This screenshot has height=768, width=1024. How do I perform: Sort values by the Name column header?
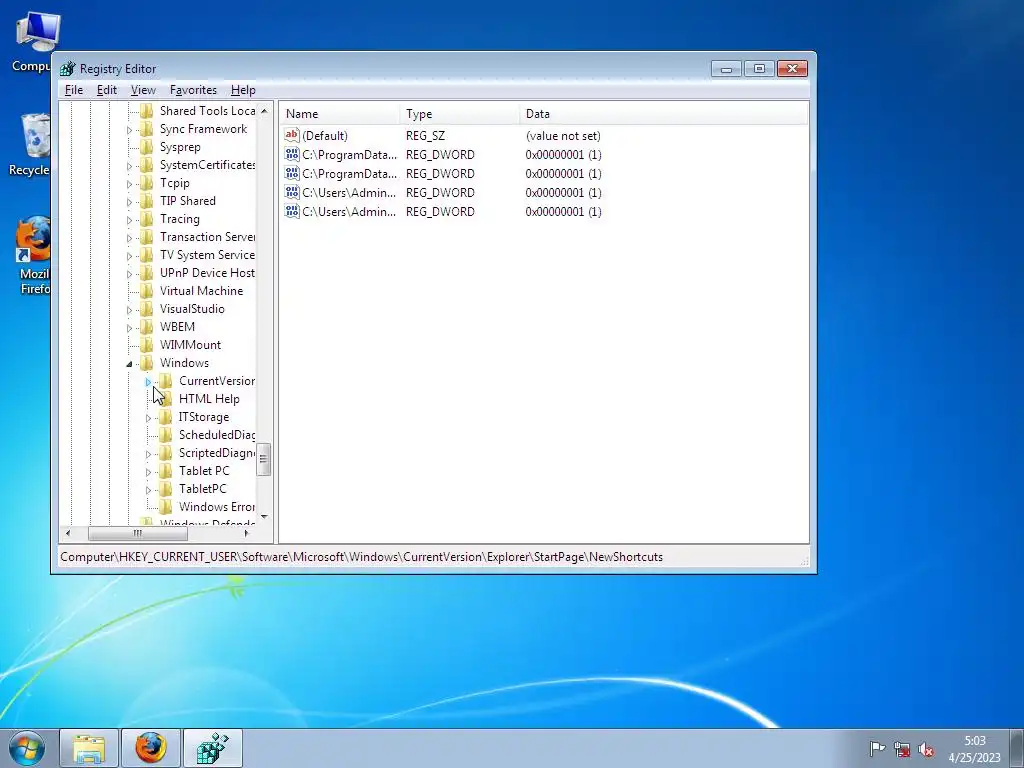(x=340, y=114)
